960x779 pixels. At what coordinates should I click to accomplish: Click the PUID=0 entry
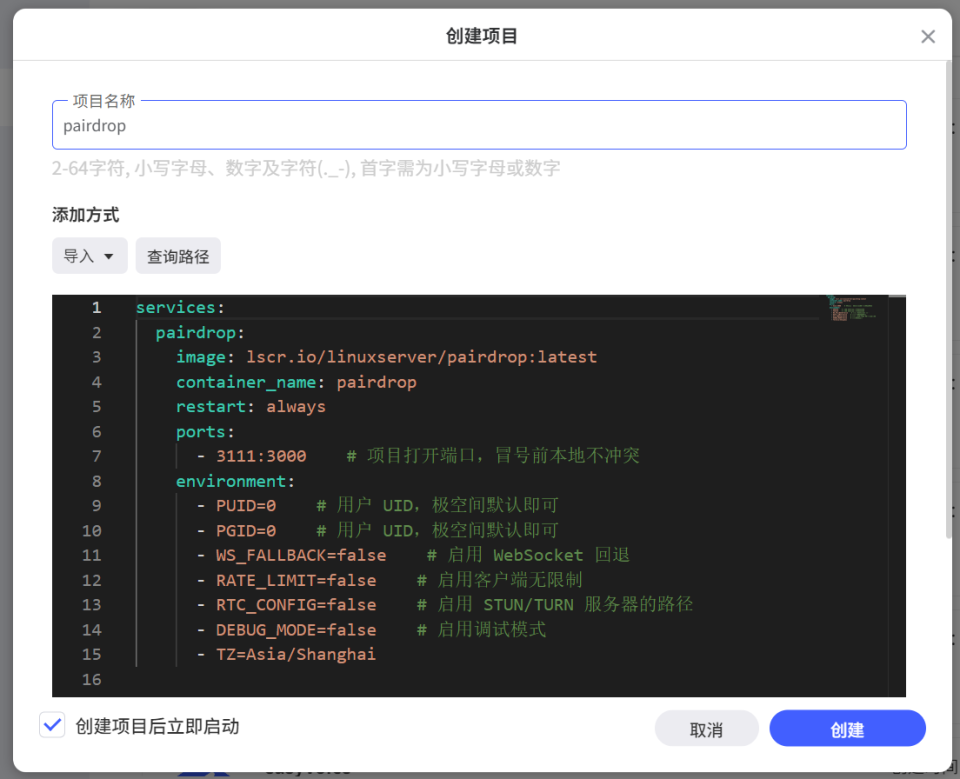click(246, 506)
